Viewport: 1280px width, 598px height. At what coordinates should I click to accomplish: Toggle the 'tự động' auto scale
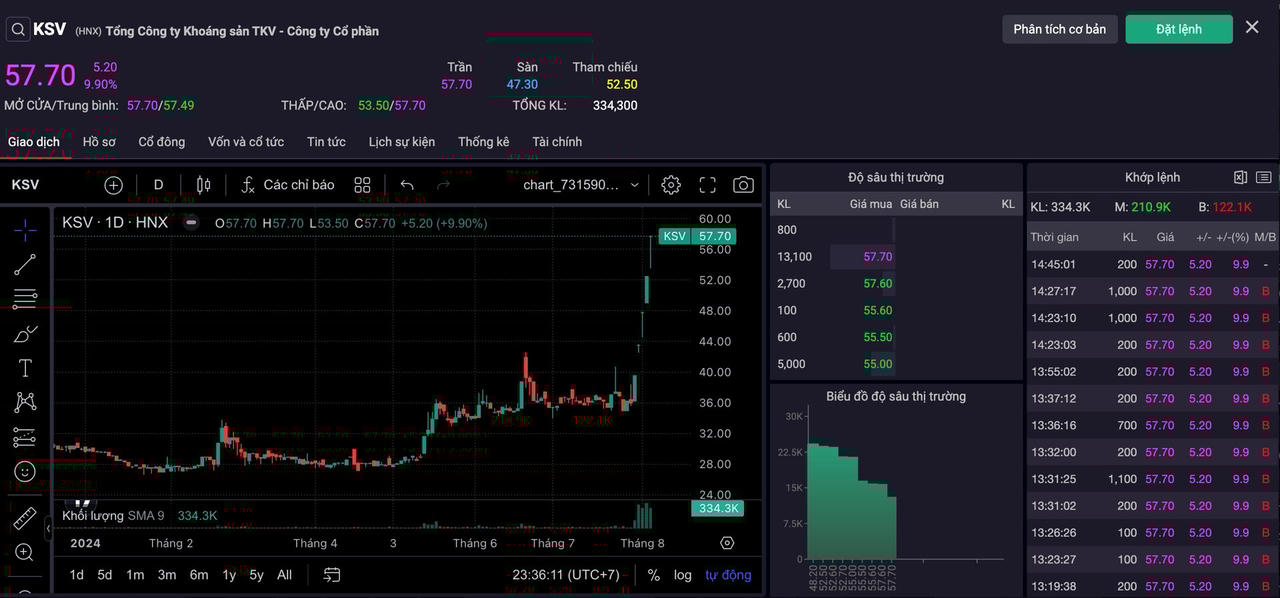[728, 575]
